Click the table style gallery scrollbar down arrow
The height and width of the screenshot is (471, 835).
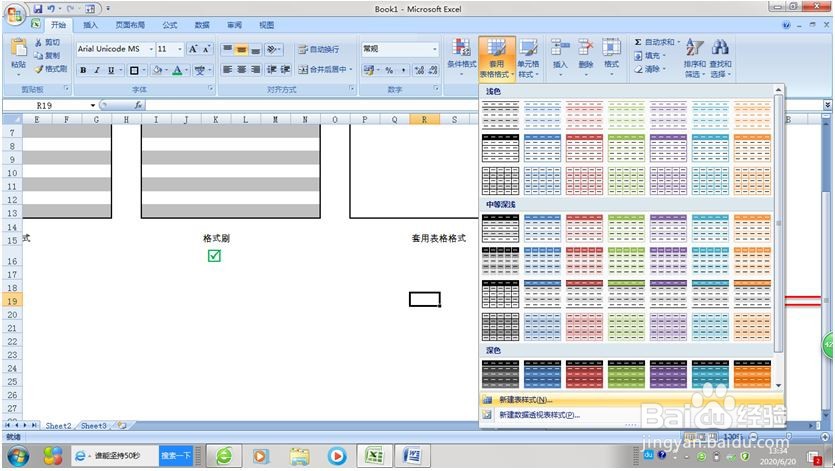coord(779,385)
